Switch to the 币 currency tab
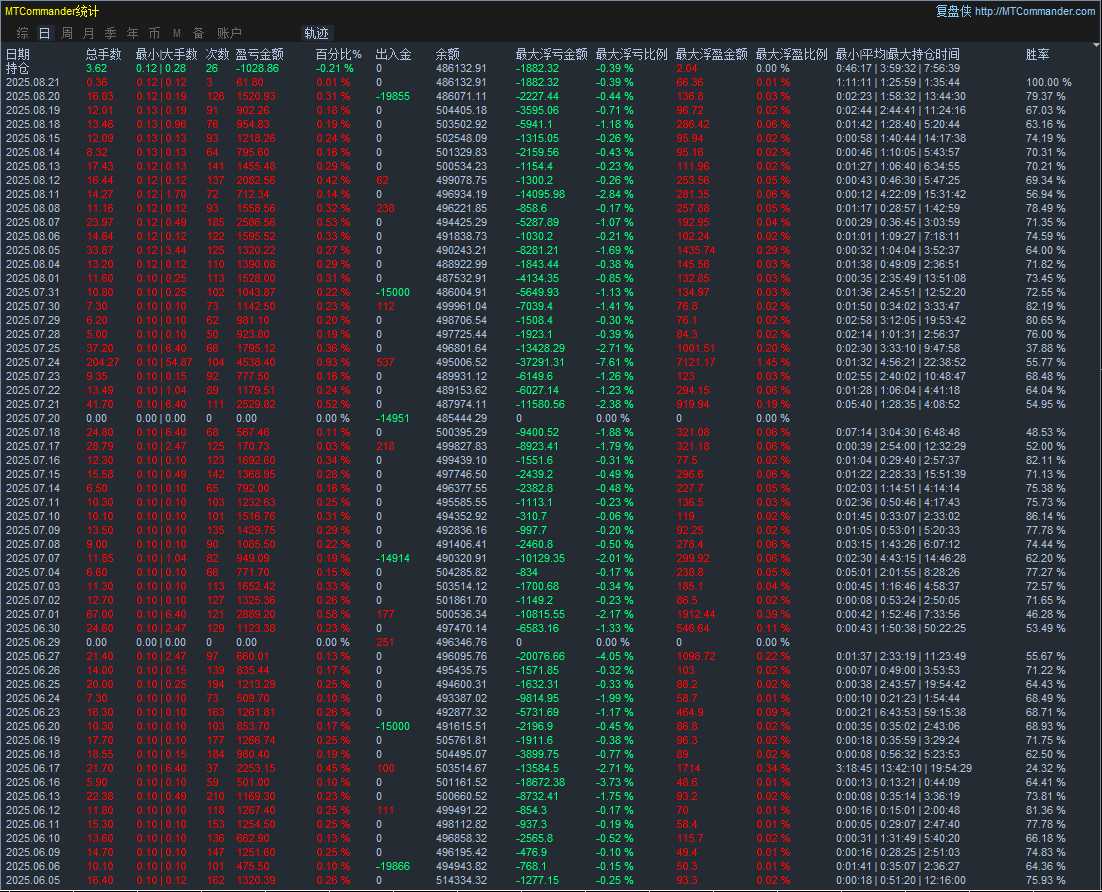This screenshot has width=1102, height=892. tap(154, 33)
